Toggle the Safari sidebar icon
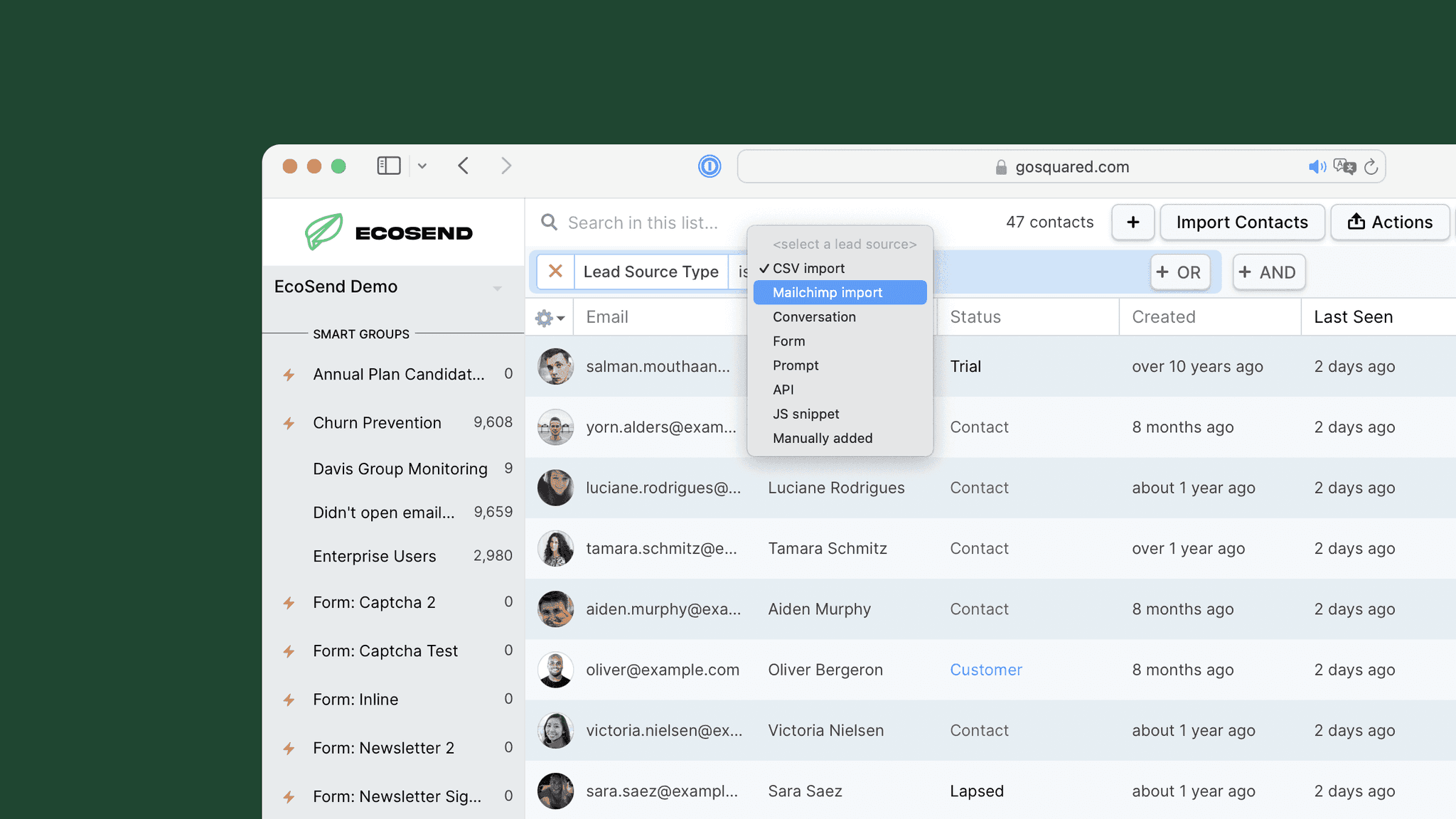This screenshot has width=1456, height=819. pyautogui.click(x=389, y=166)
